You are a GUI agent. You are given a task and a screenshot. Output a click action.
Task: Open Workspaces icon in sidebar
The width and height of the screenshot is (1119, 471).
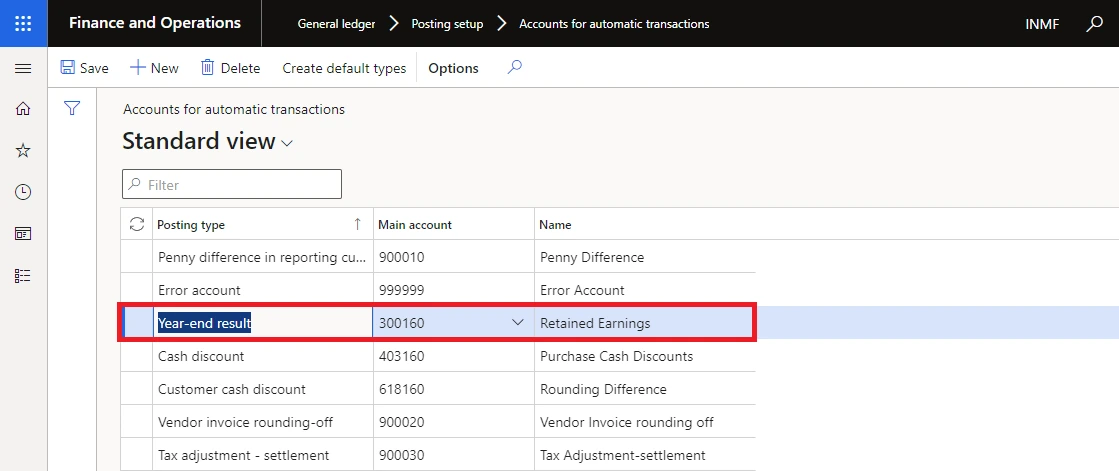23,233
